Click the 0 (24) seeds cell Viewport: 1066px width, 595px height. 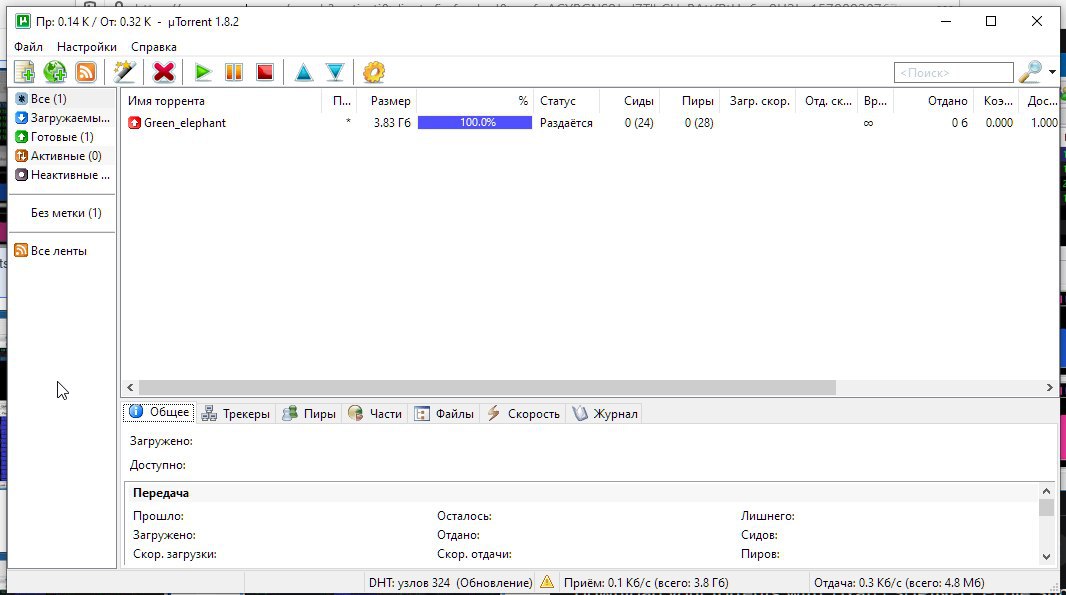pos(639,123)
